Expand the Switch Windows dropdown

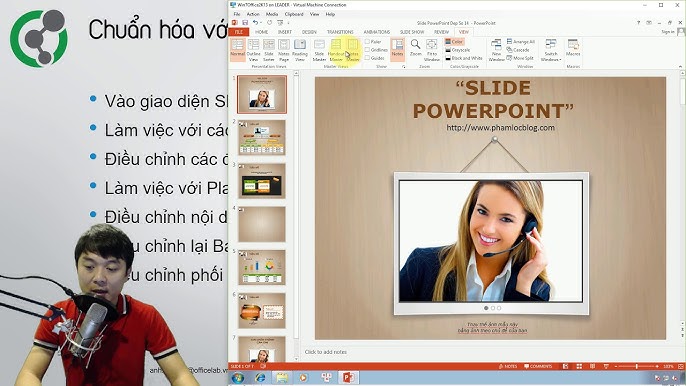coord(551,50)
